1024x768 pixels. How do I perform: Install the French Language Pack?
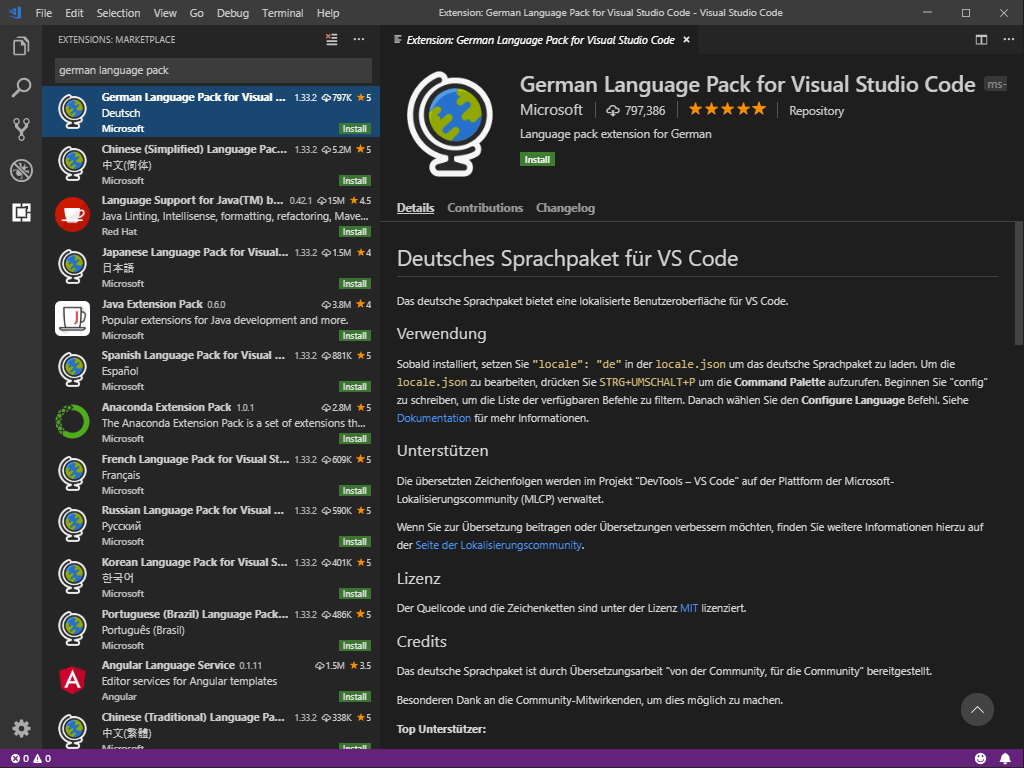click(x=355, y=490)
